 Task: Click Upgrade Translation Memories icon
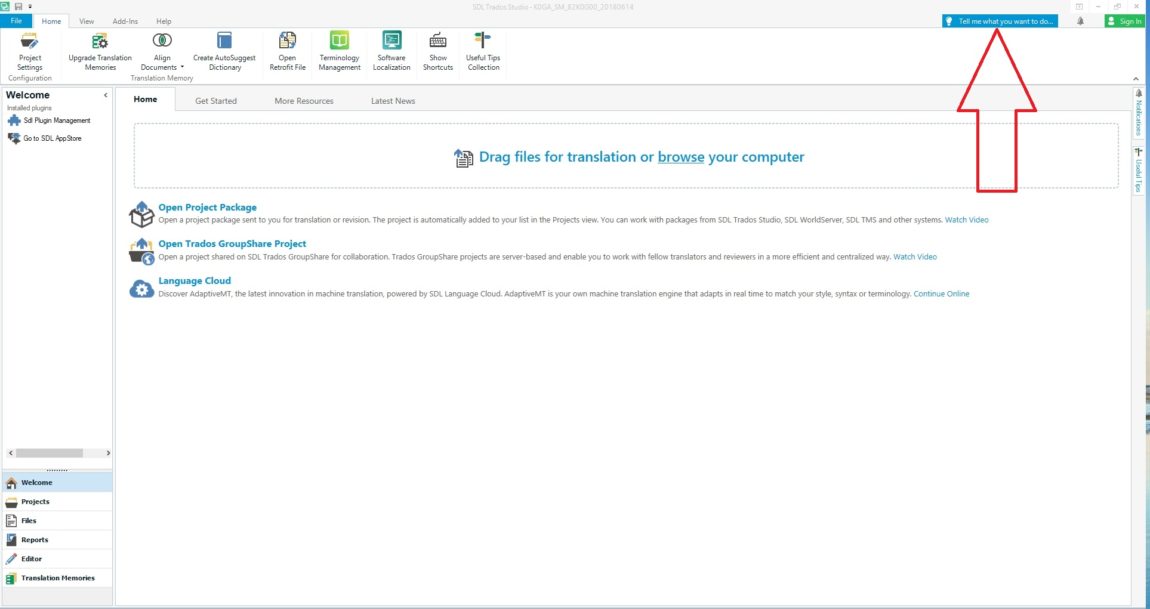coord(100,41)
